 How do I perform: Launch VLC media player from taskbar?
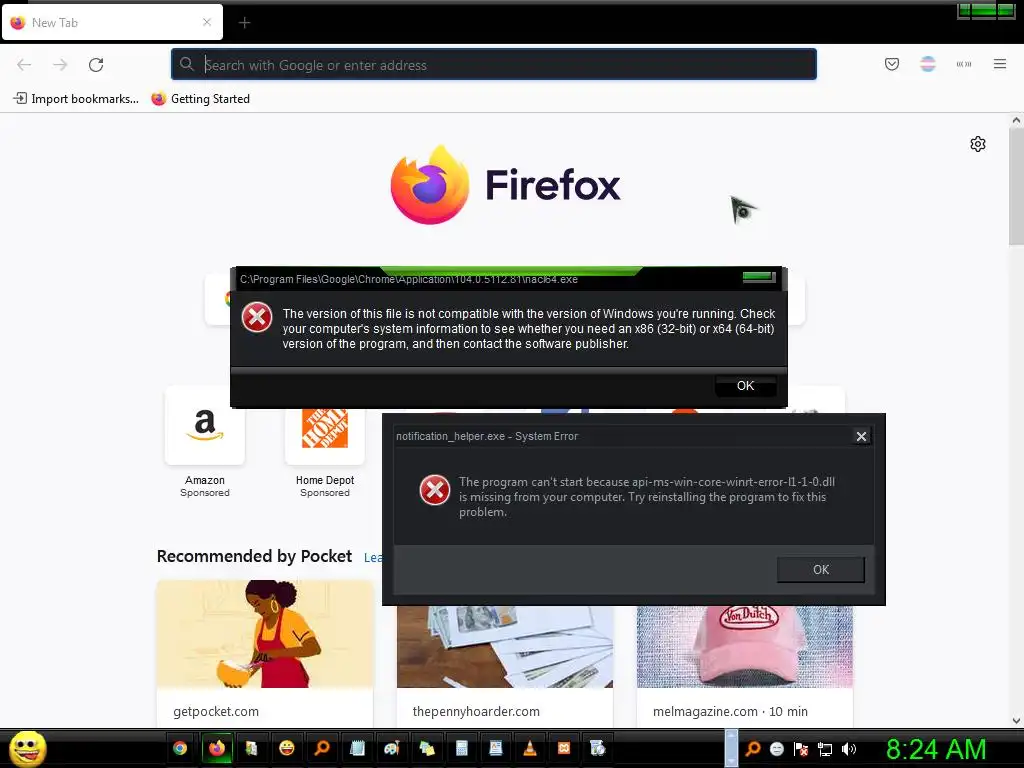tap(530, 748)
